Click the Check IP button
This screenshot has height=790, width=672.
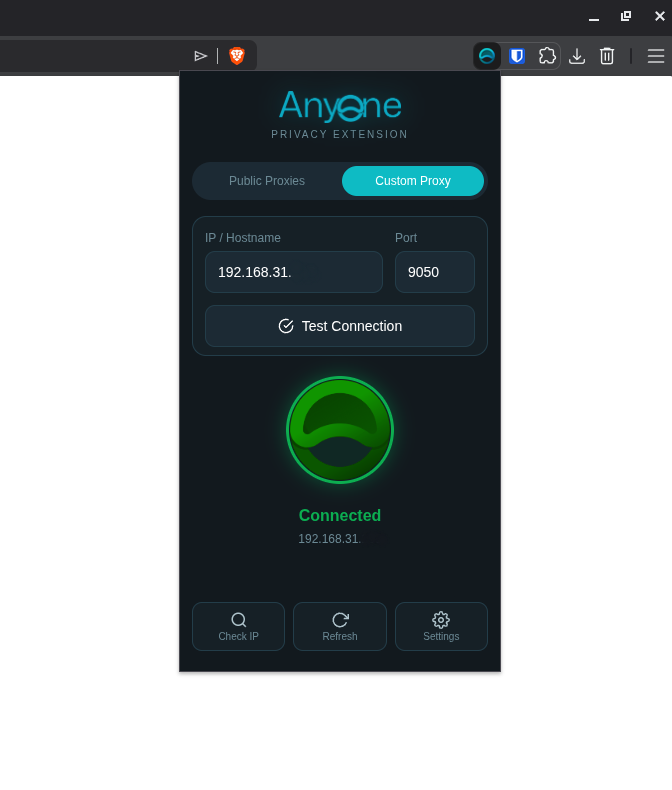pyautogui.click(x=238, y=626)
